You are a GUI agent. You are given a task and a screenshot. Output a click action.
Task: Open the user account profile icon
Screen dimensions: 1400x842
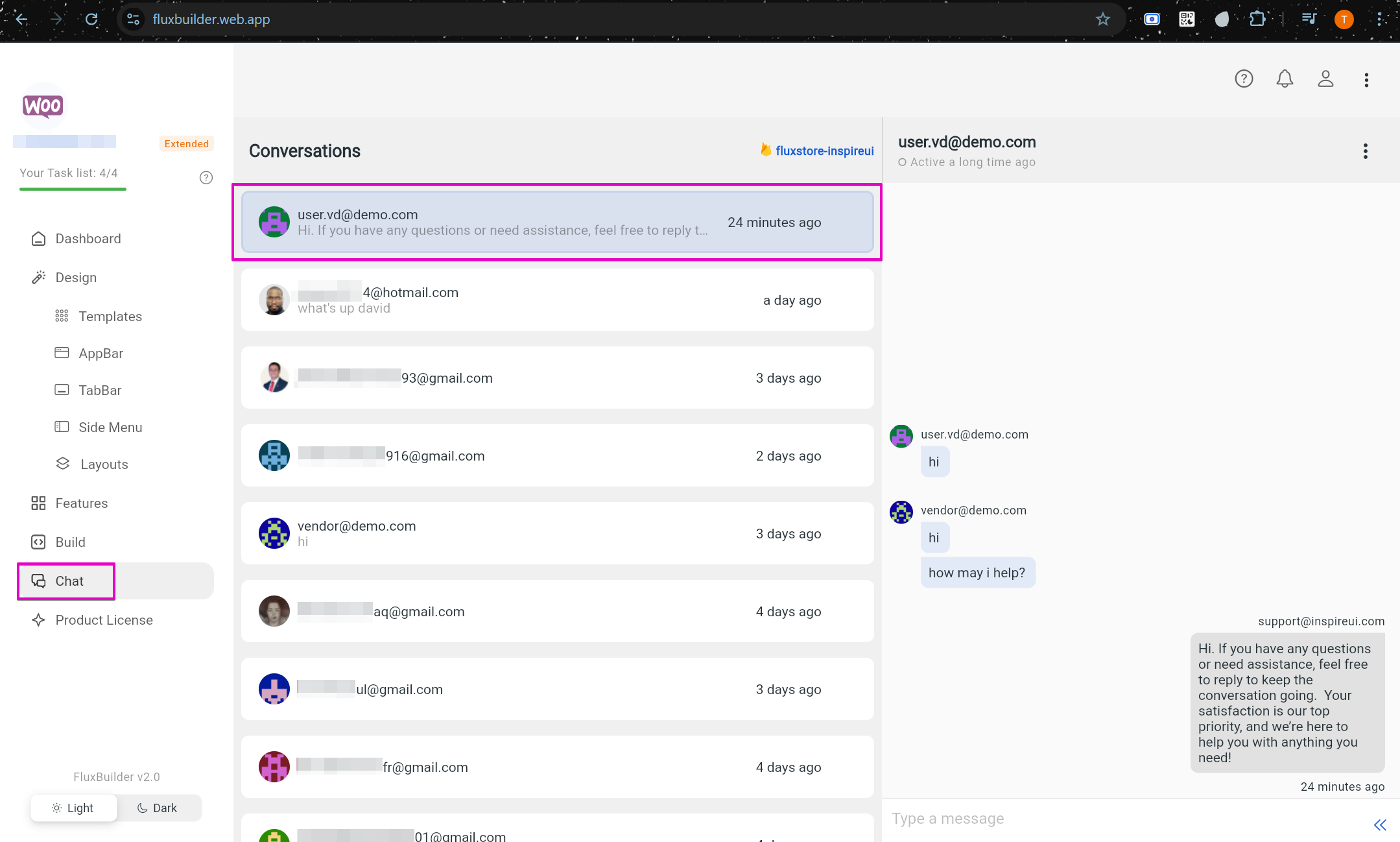[1325, 79]
